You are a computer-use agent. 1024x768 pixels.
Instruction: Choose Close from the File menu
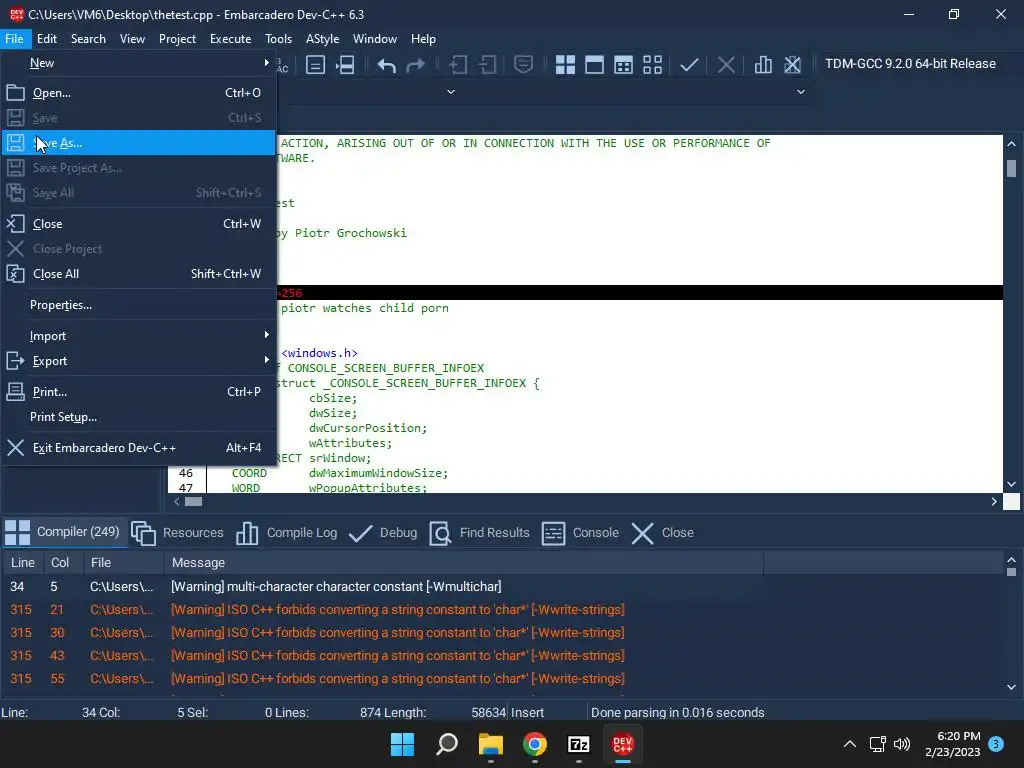pos(138,224)
